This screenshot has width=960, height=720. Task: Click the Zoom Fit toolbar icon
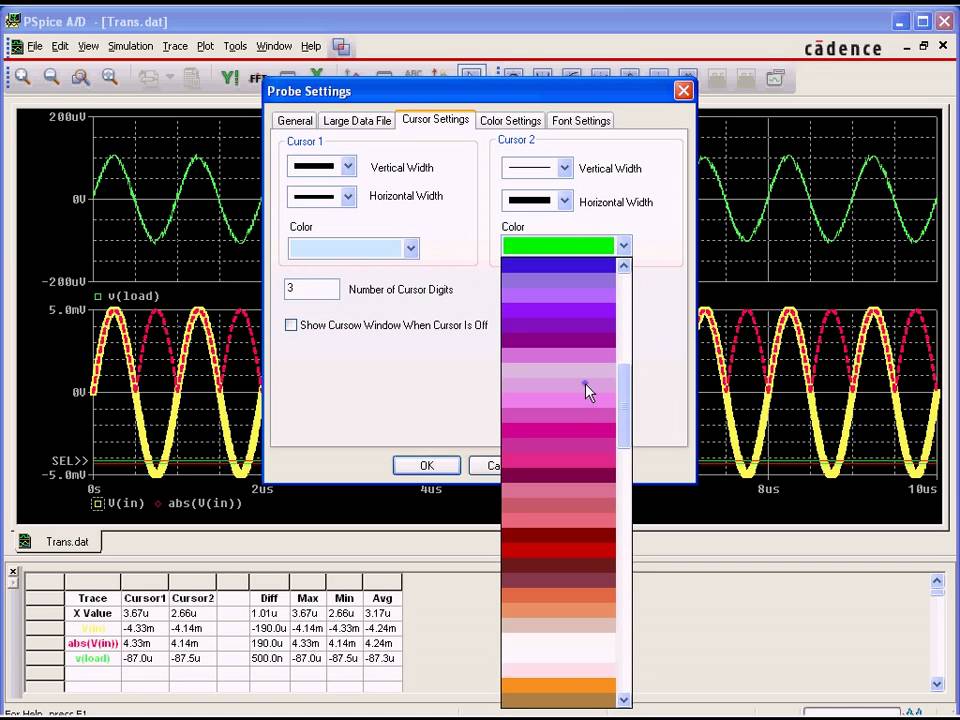(x=110, y=77)
